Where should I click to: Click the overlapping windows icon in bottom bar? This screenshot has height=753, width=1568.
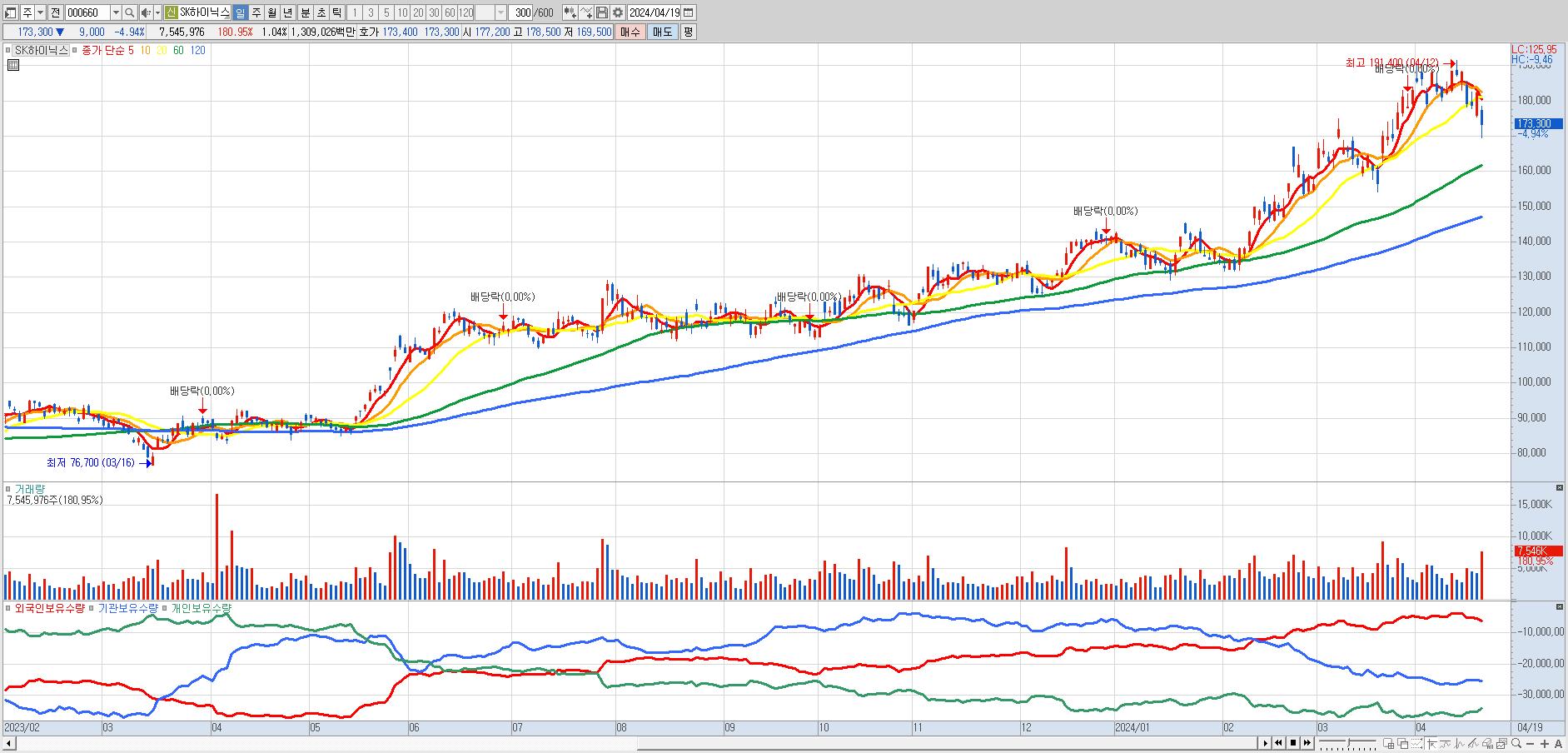click(x=1403, y=743)
